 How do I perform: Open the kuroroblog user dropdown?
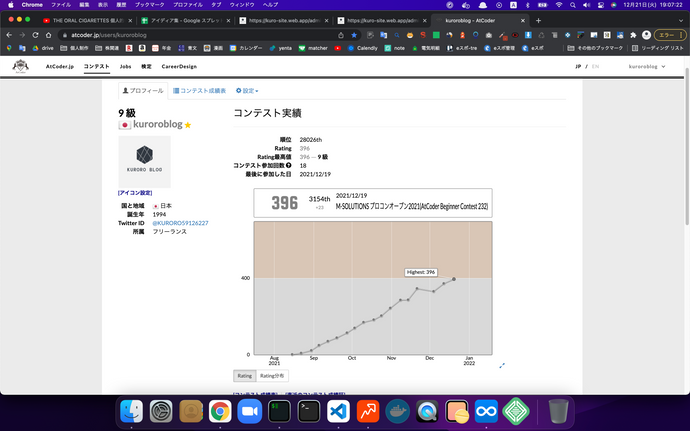647,66
